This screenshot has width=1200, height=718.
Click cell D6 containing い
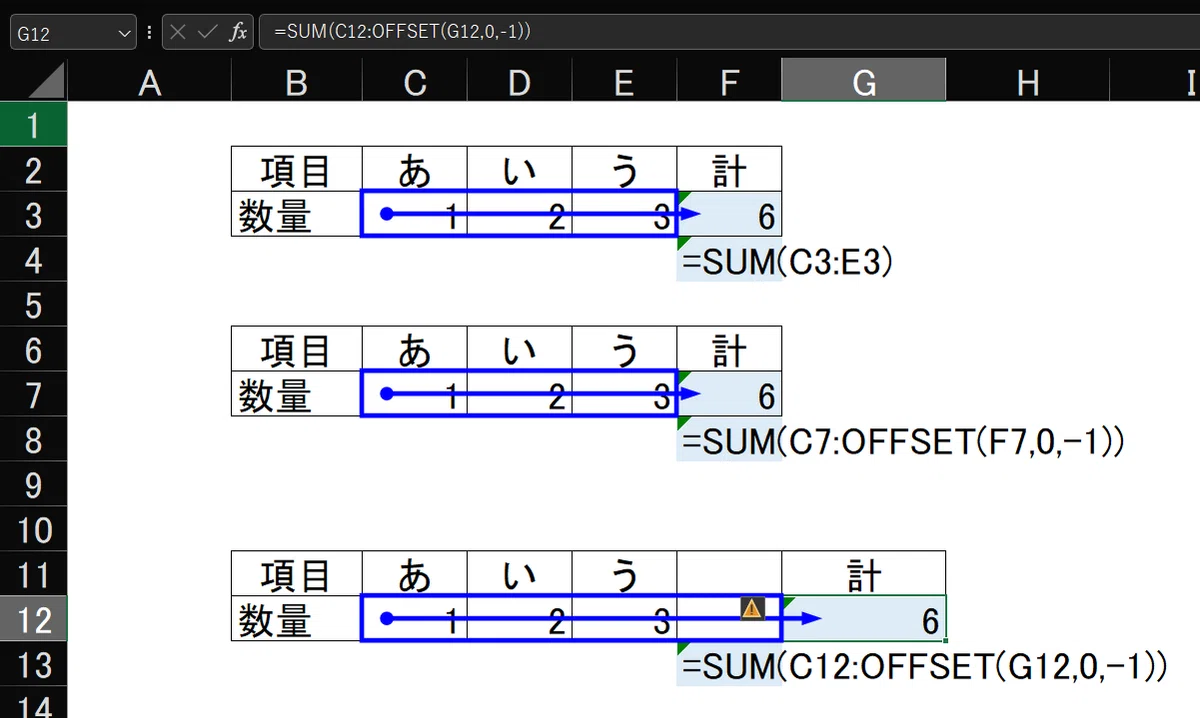point(519,349)
